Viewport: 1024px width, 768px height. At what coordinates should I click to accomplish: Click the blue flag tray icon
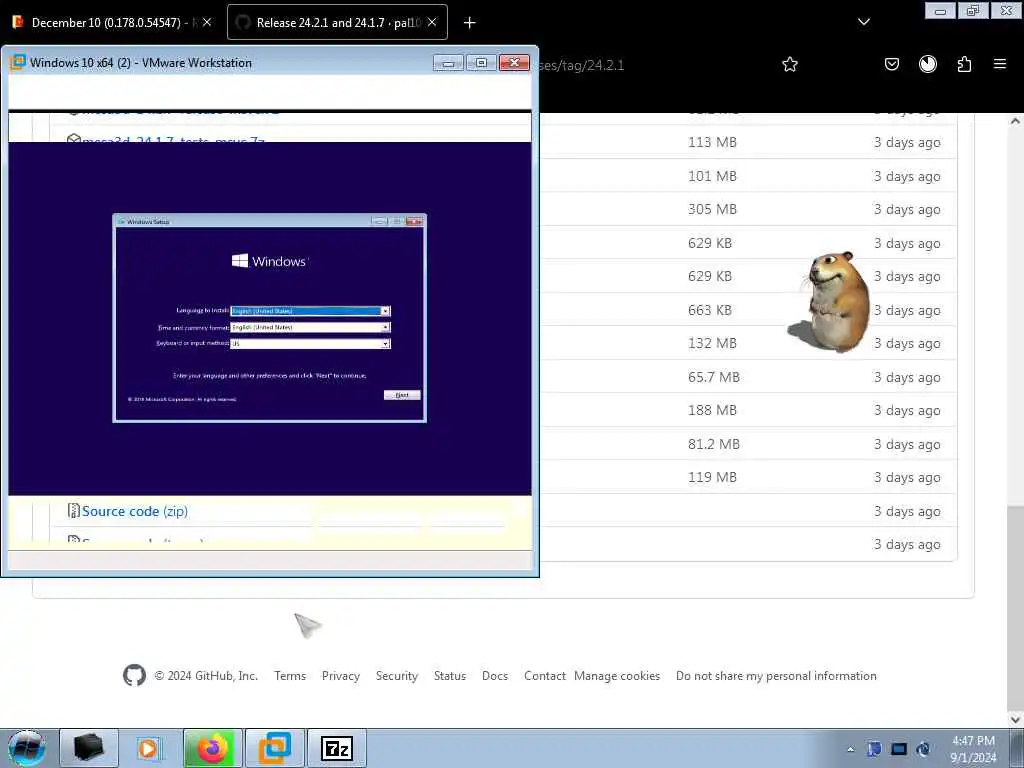[874, 749]
